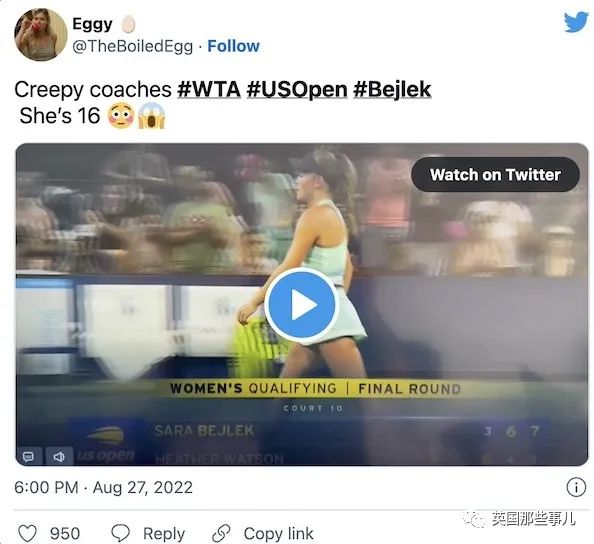594x544 pixels.
Task: Follow the @TheBoiledEgg account
Action: (x=233, y=46)
